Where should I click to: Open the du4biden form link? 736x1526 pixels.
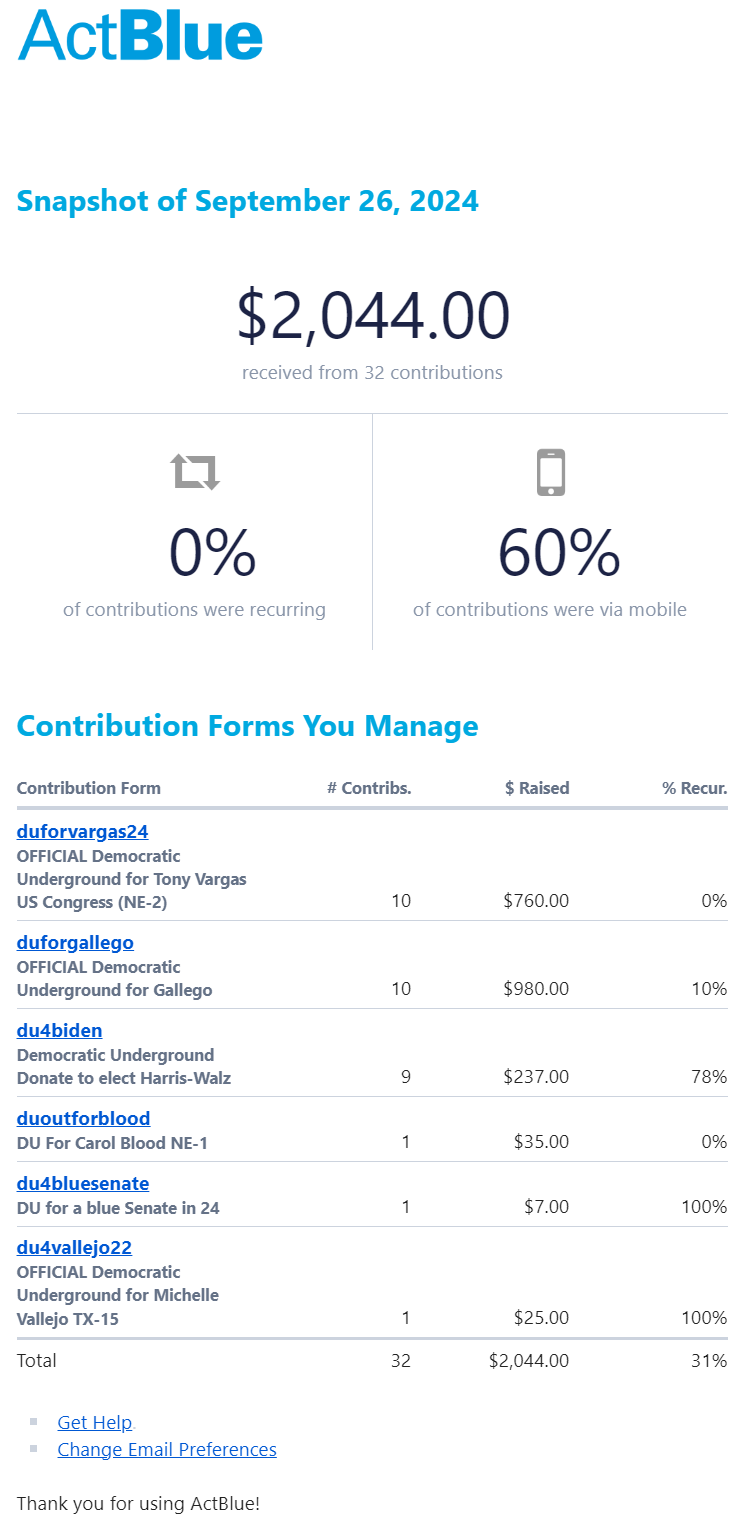point(60,1030)
